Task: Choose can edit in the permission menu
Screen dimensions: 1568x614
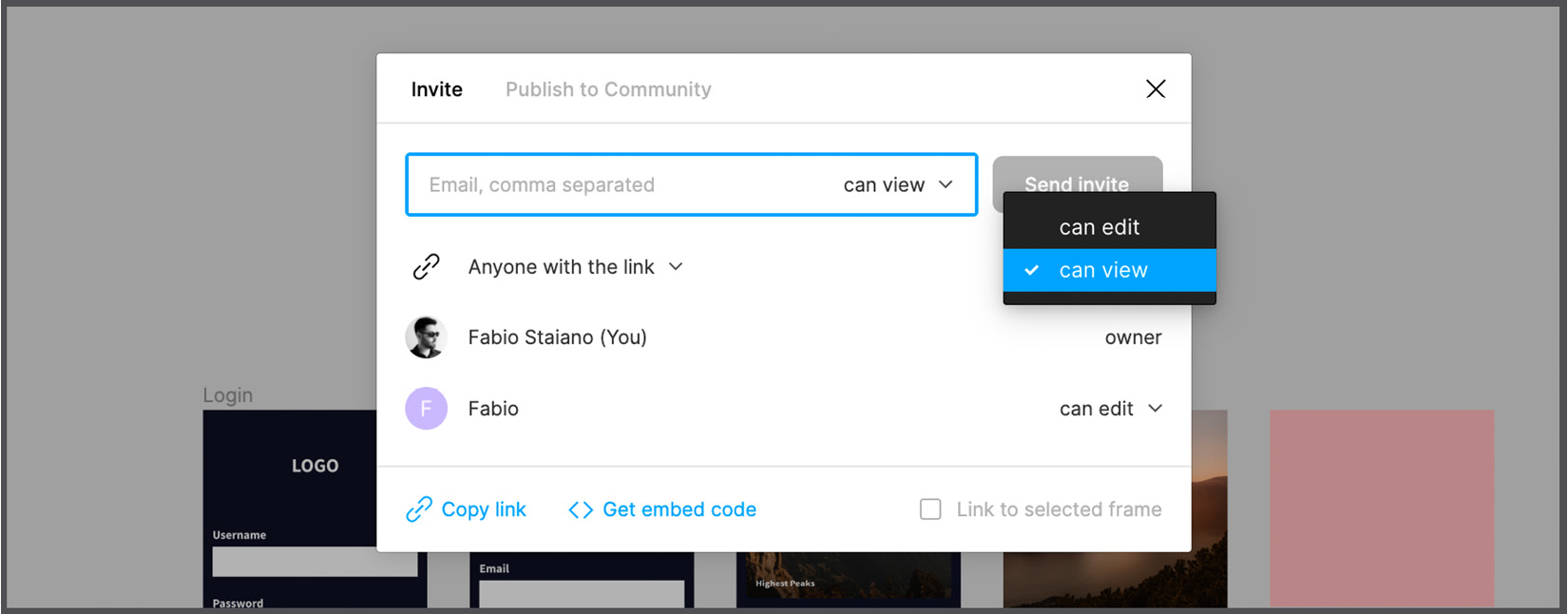Action: coord(1109,227)
